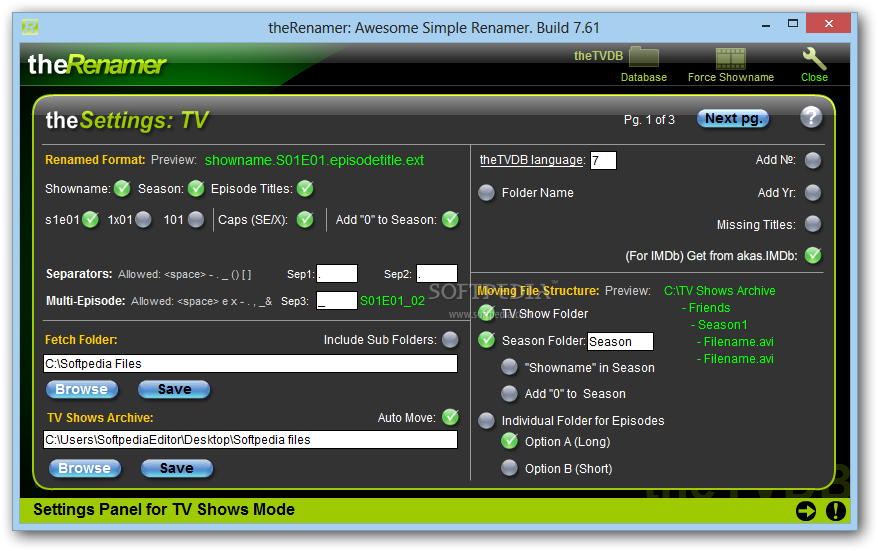Viewport: 878px width, 551px height.
Task: Open the question mark help icon
Action: [x=811, y=117]
